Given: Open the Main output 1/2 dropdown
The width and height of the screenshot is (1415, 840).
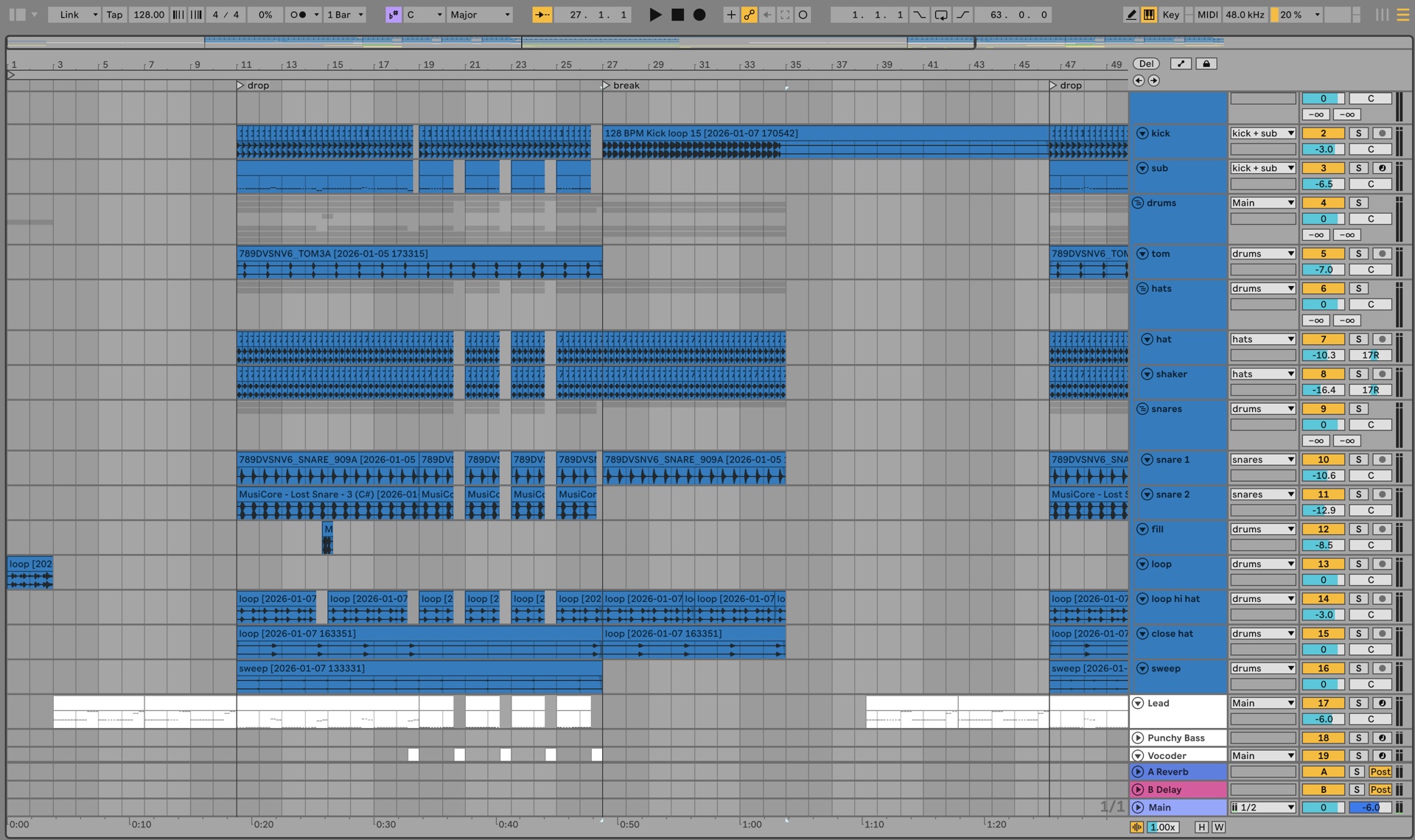Looking at the screenshot, I should tap(1262, 808).
